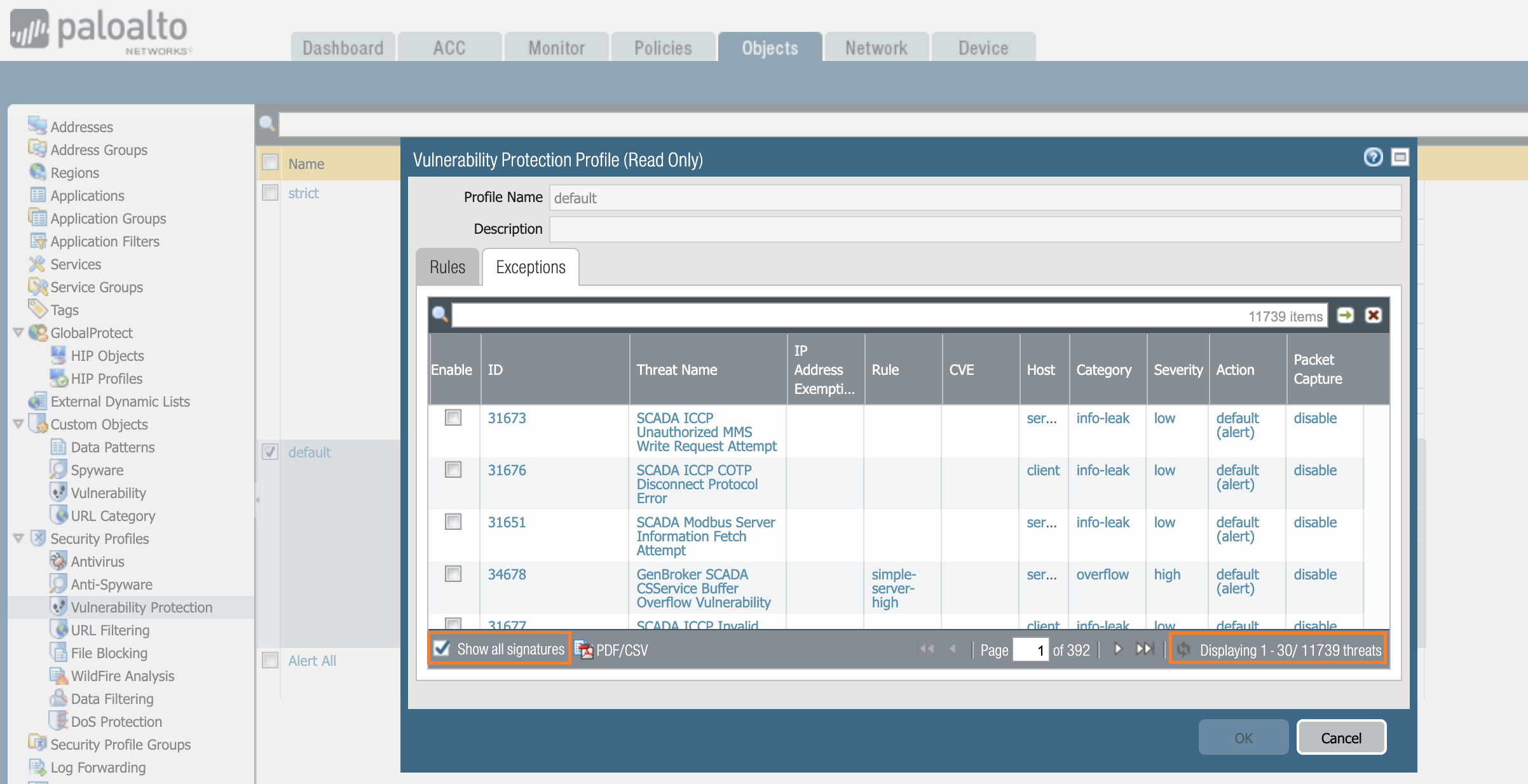This screenshot has width=1528, height=784.
Task: Click the green arrow apply-filter icon
Action: point(1345,315)
